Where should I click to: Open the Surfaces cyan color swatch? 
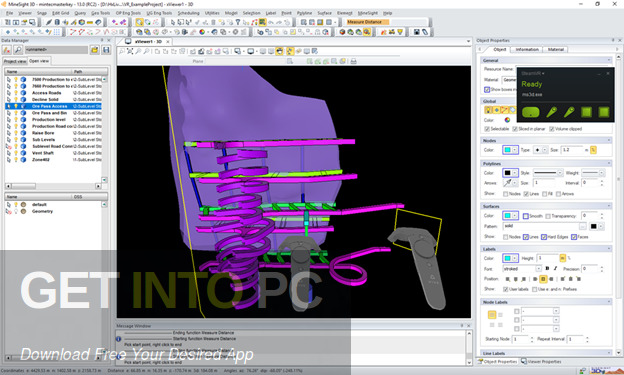pyautogui.click(x=510, y=216)
